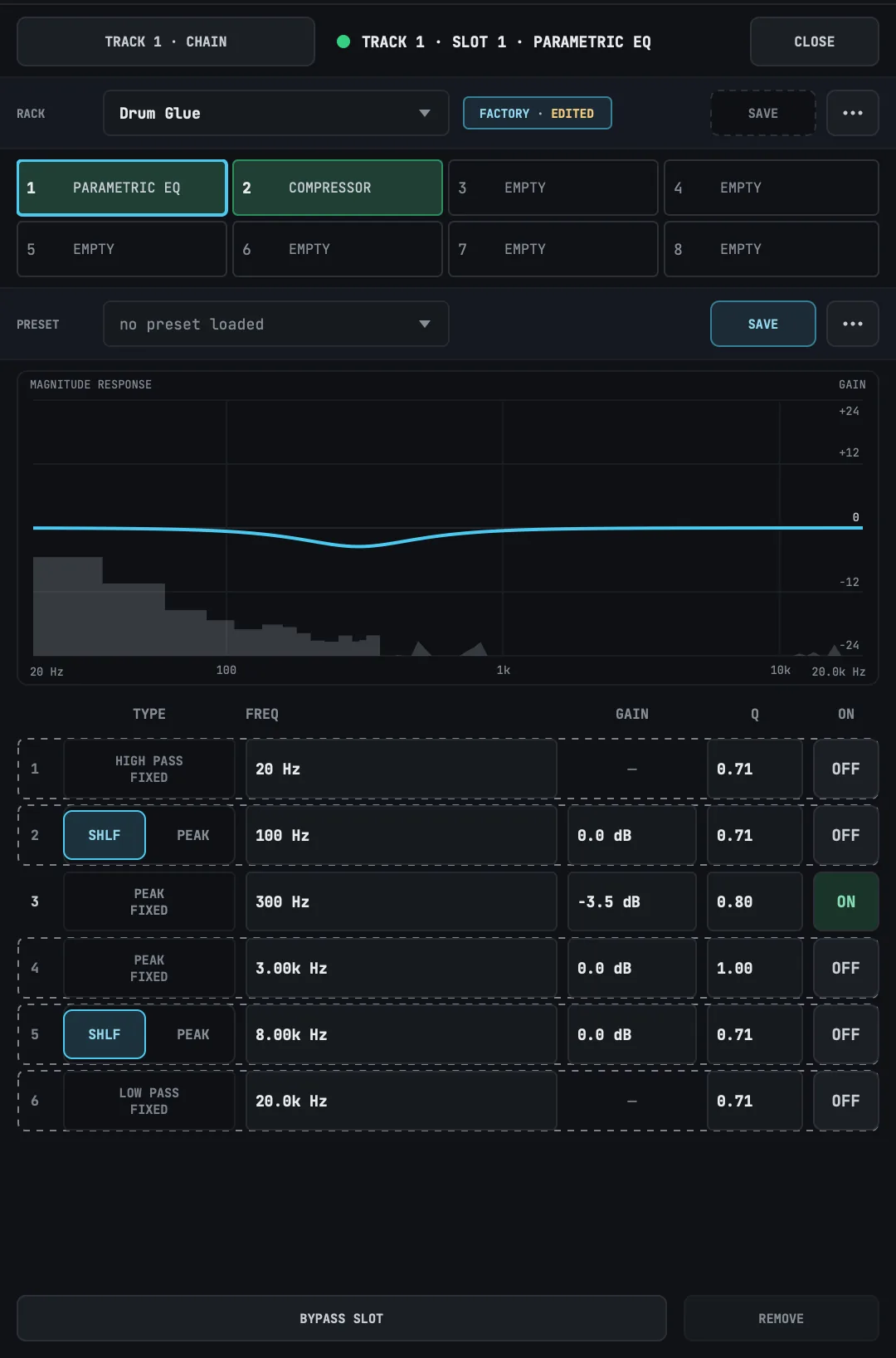Viewport: 896px width, 1358px height.
Task: Turn off band 3 300 Hz filter
Action: (x=845, y=901)
